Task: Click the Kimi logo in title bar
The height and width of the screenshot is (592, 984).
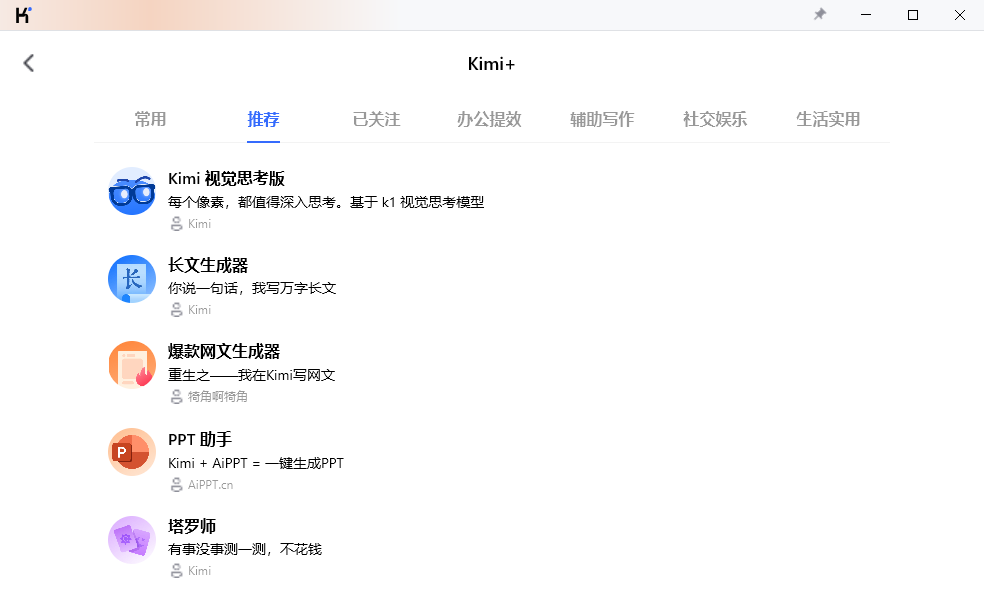Action: pos(23,14)
